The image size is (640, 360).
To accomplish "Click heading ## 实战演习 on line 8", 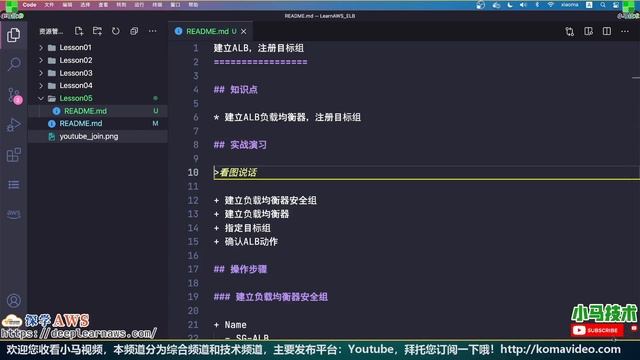I will (240, 145).
